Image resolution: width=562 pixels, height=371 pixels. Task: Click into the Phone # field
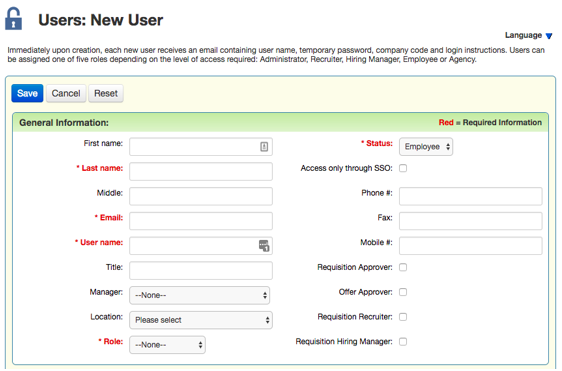point(471,196)
